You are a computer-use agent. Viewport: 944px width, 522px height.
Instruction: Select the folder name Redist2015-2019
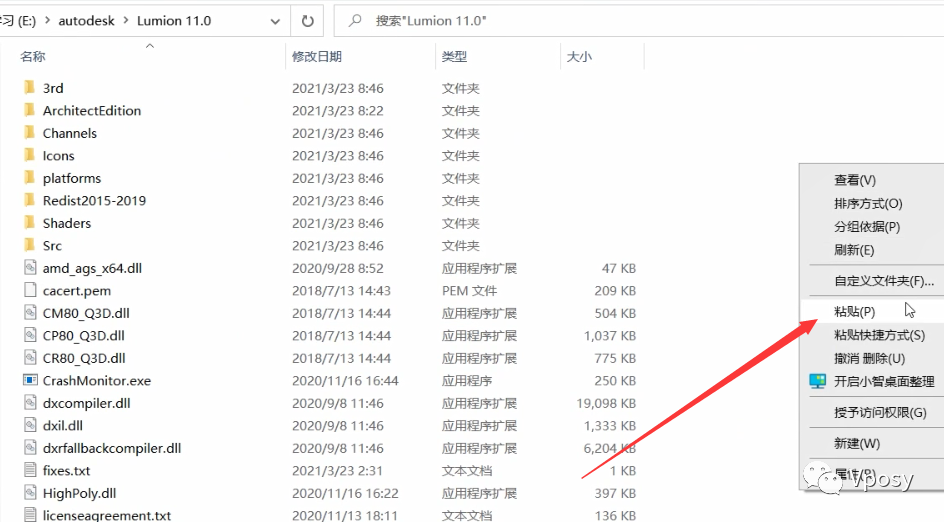pyautogui.click(x=95, y=200)
